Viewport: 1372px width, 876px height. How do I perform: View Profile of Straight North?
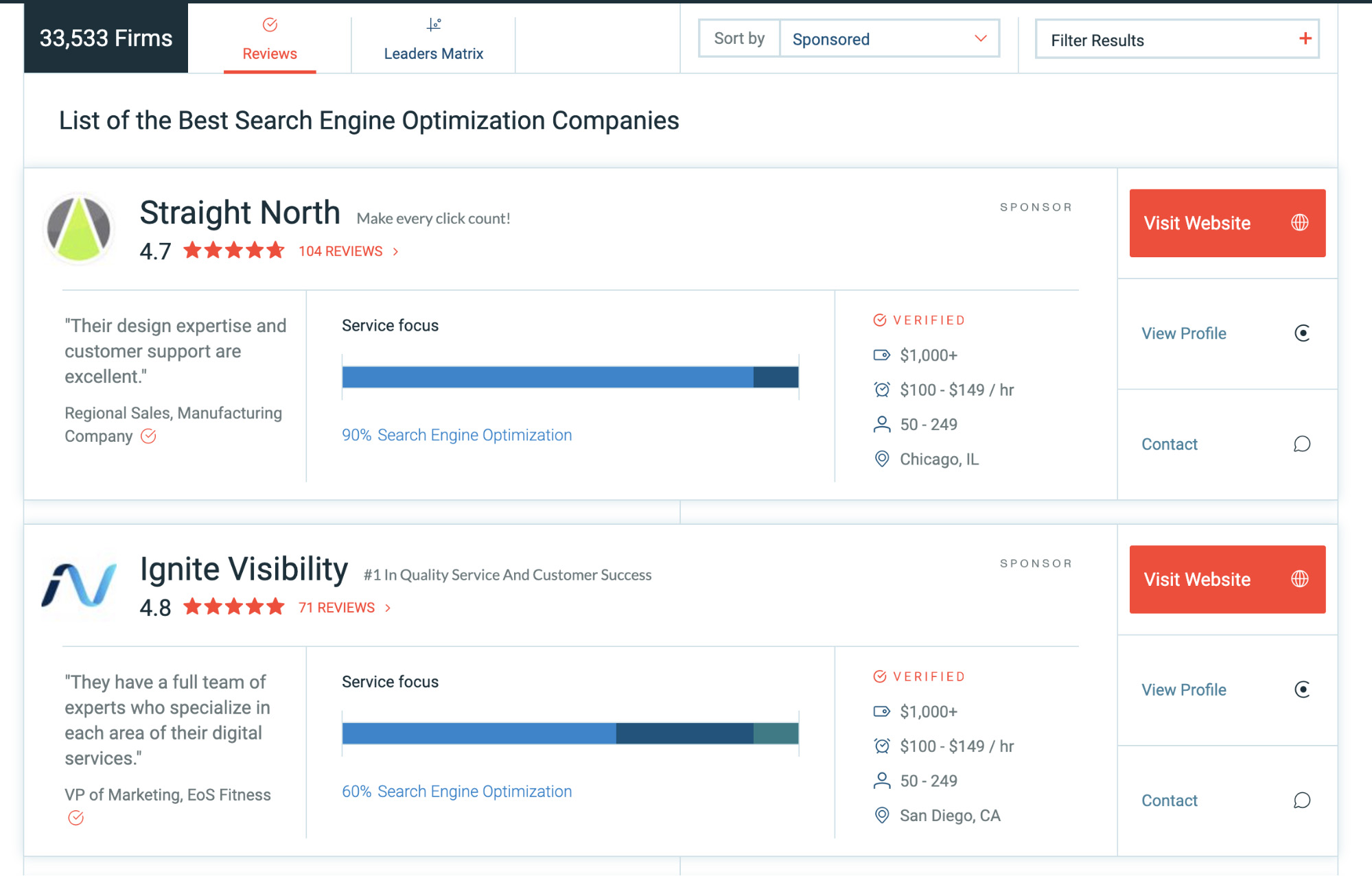(x=1183, y=333)
